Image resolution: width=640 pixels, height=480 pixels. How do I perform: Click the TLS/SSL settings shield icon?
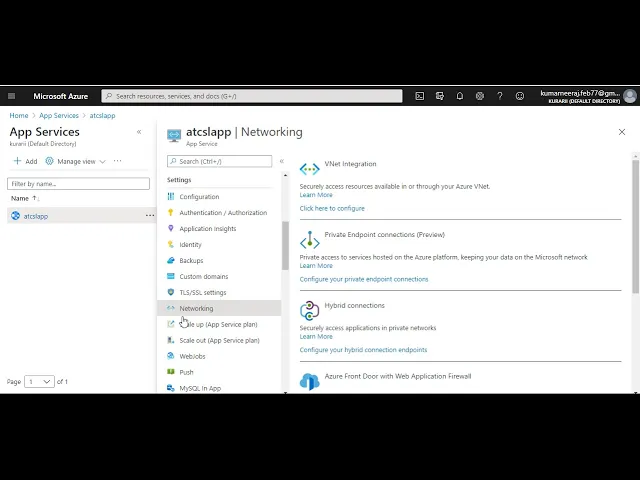click(x=171, y=292)
